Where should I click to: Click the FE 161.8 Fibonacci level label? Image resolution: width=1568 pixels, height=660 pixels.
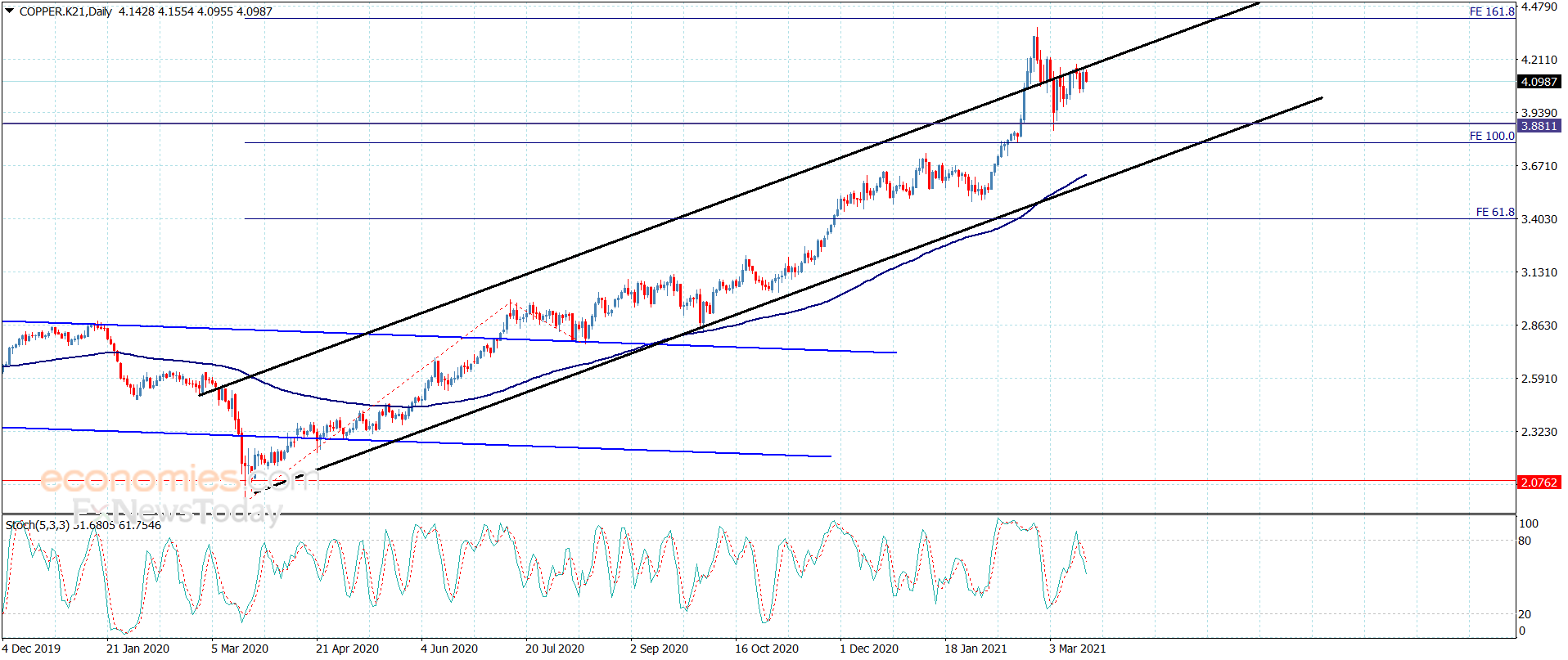tap(1492, 11)
